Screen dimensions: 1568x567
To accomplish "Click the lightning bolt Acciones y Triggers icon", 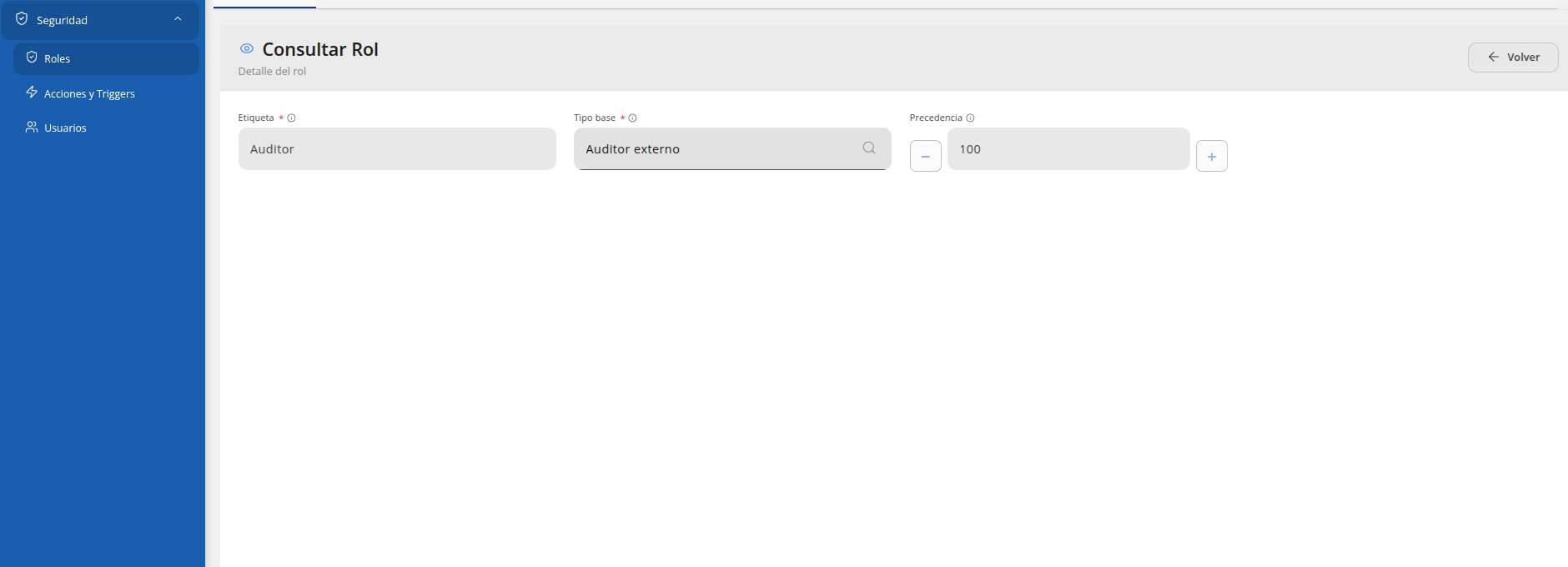I will [x=32, y=93].
